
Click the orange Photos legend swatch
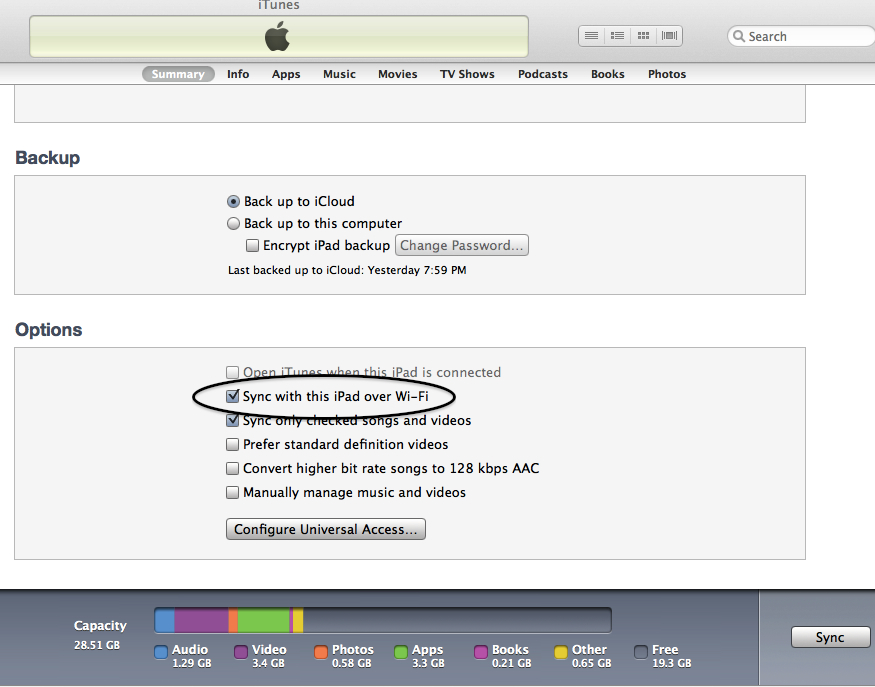321,652
